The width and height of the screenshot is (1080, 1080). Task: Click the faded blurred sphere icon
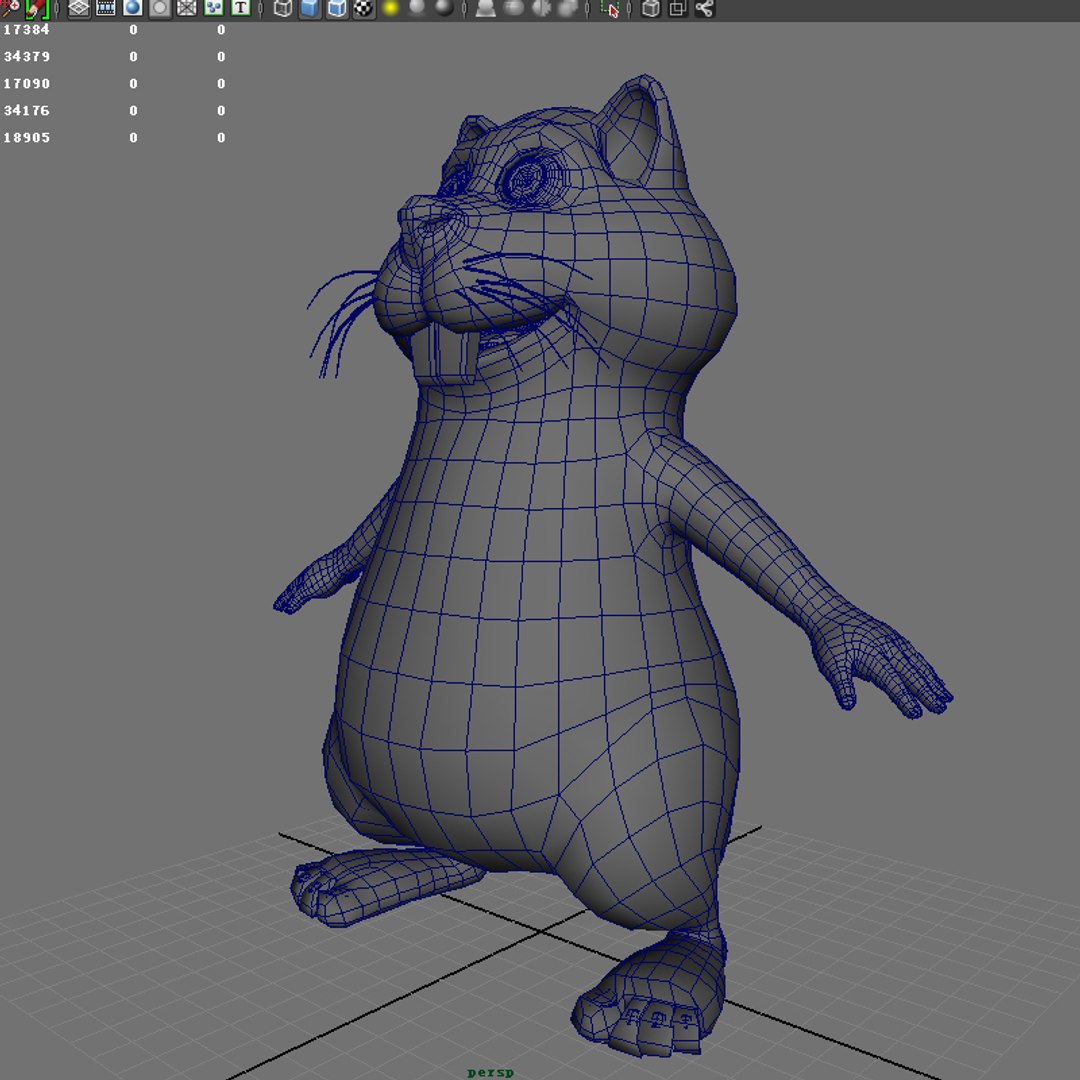568,8
